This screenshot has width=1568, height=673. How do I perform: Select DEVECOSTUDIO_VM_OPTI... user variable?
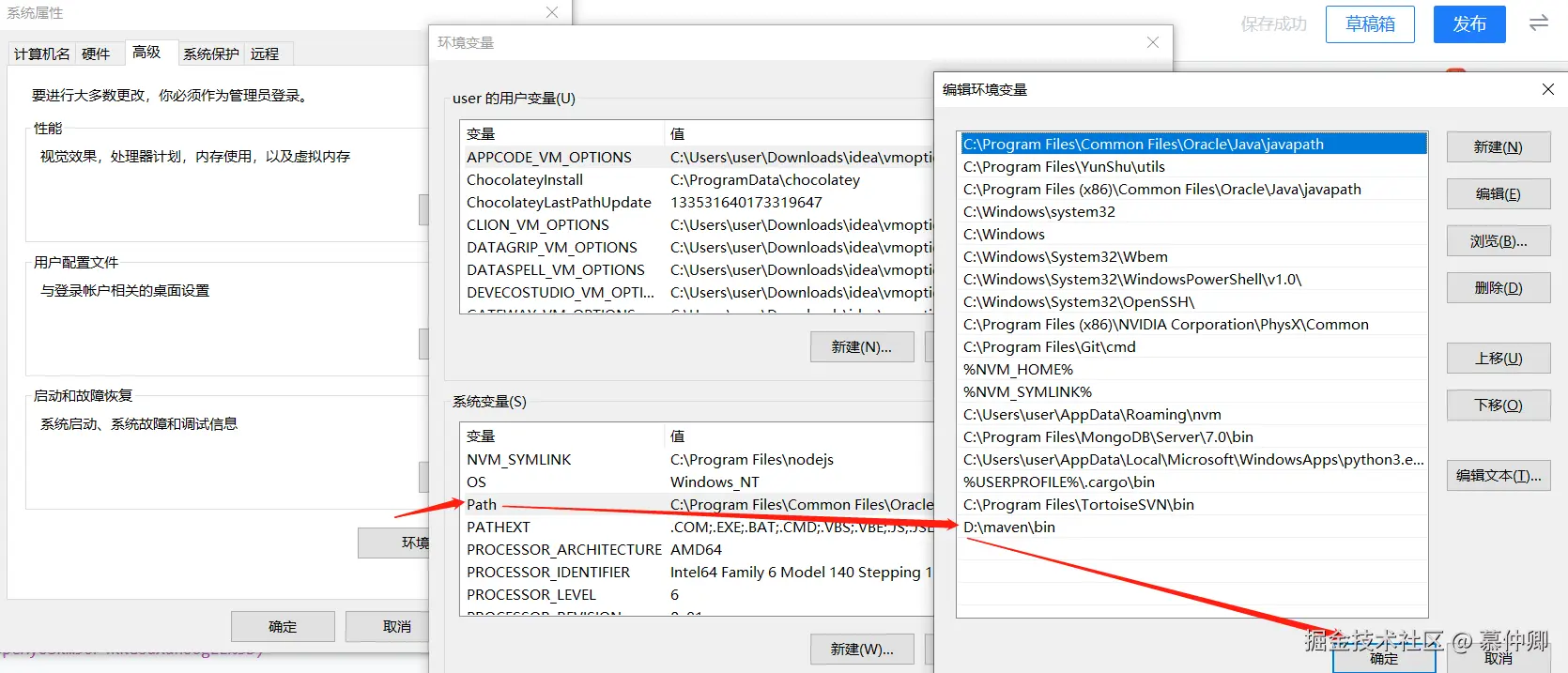(x=698, y=292)
